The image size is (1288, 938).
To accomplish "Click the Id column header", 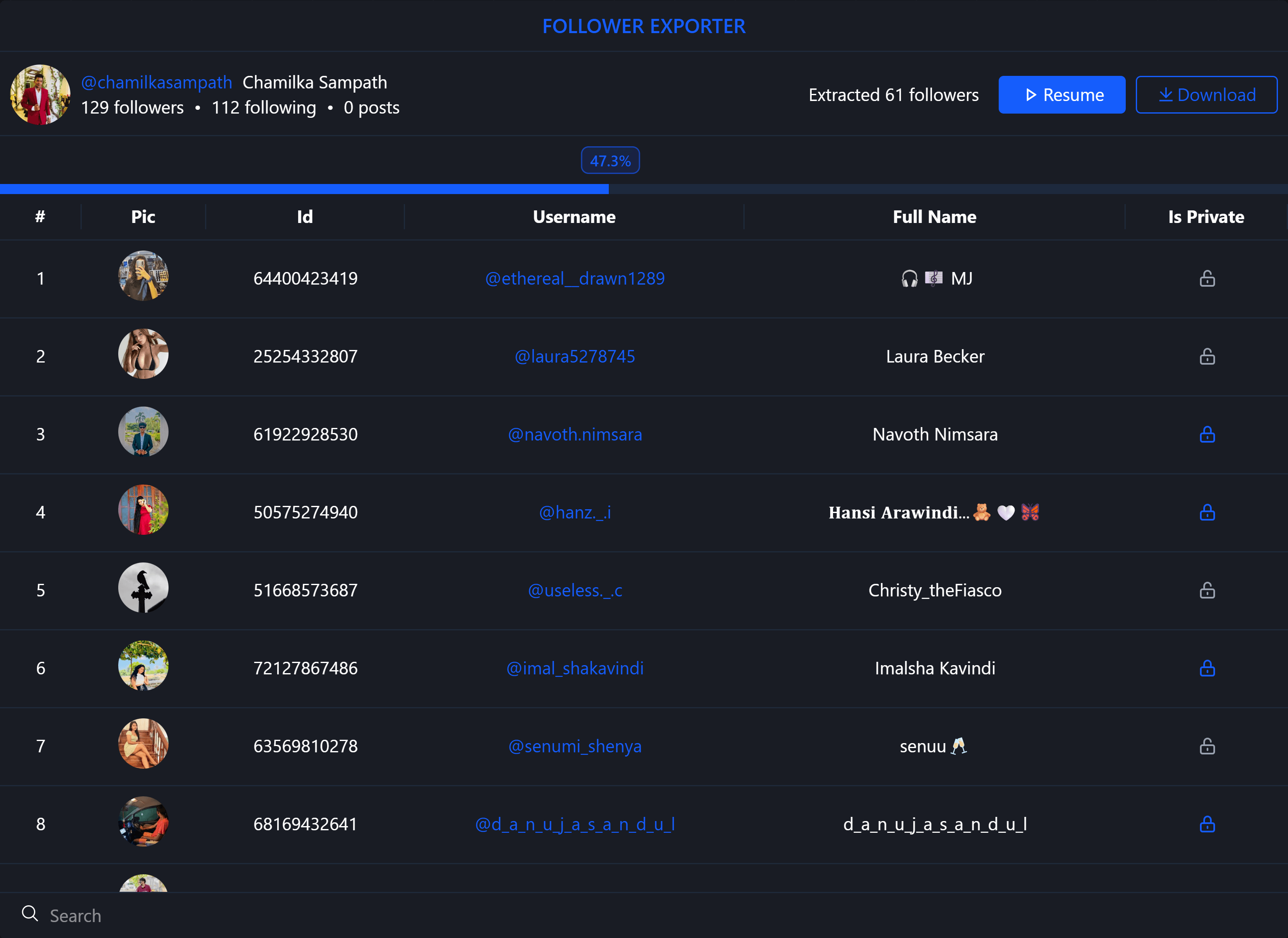I will [305, 217].
